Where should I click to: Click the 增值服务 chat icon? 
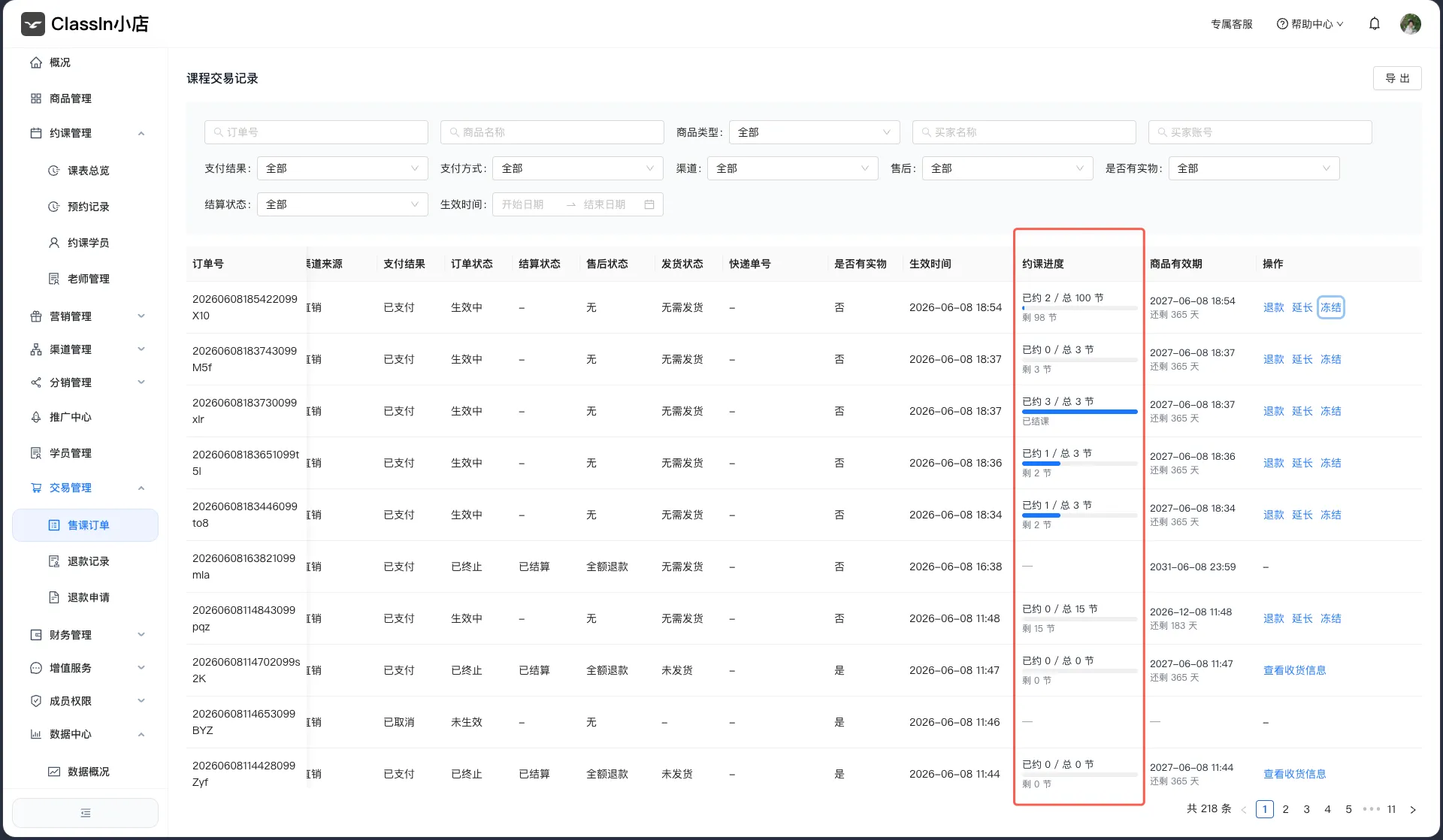tap(36, 668)
